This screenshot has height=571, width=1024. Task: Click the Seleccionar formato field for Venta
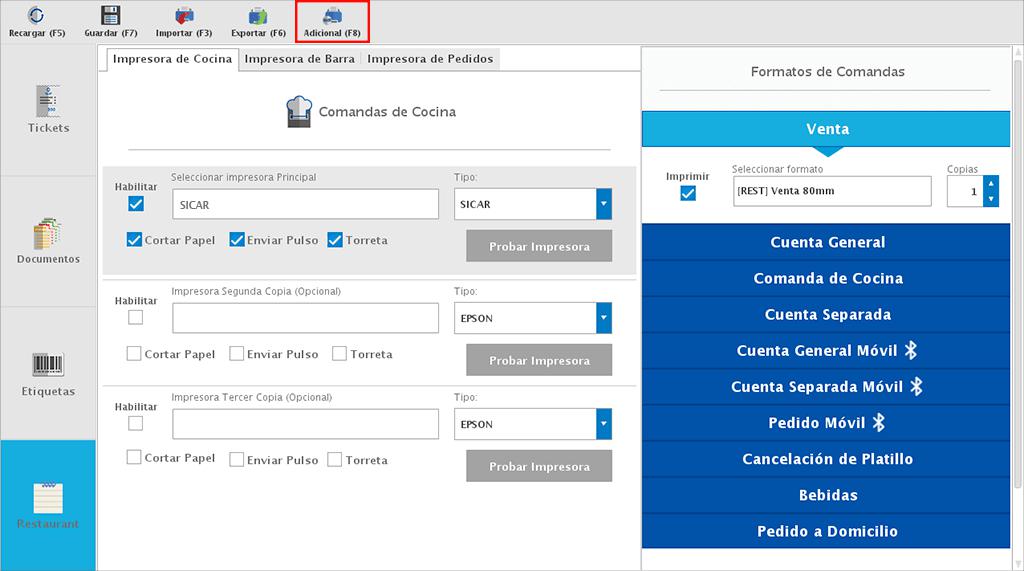(831, 191)
